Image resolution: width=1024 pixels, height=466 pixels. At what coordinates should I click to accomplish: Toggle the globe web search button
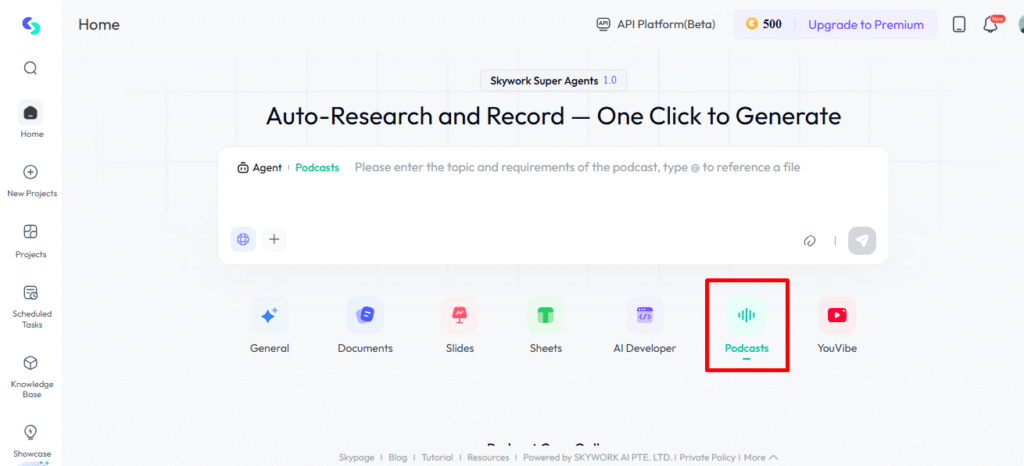(243, 239)
